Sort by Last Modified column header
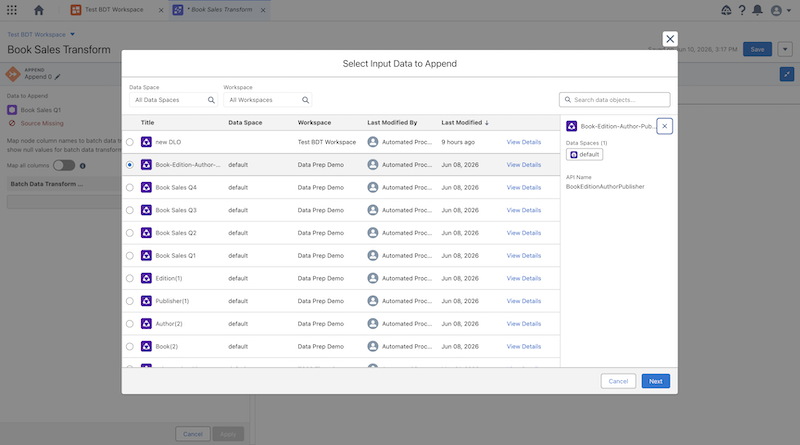Screen dimensions: 800x445 click(x=465, y=122)
